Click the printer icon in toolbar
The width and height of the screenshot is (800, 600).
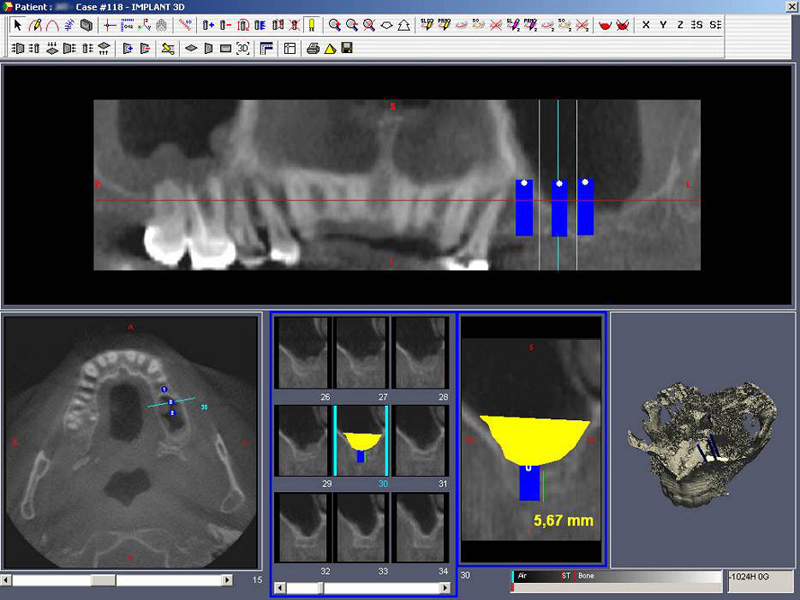[313, 47]
